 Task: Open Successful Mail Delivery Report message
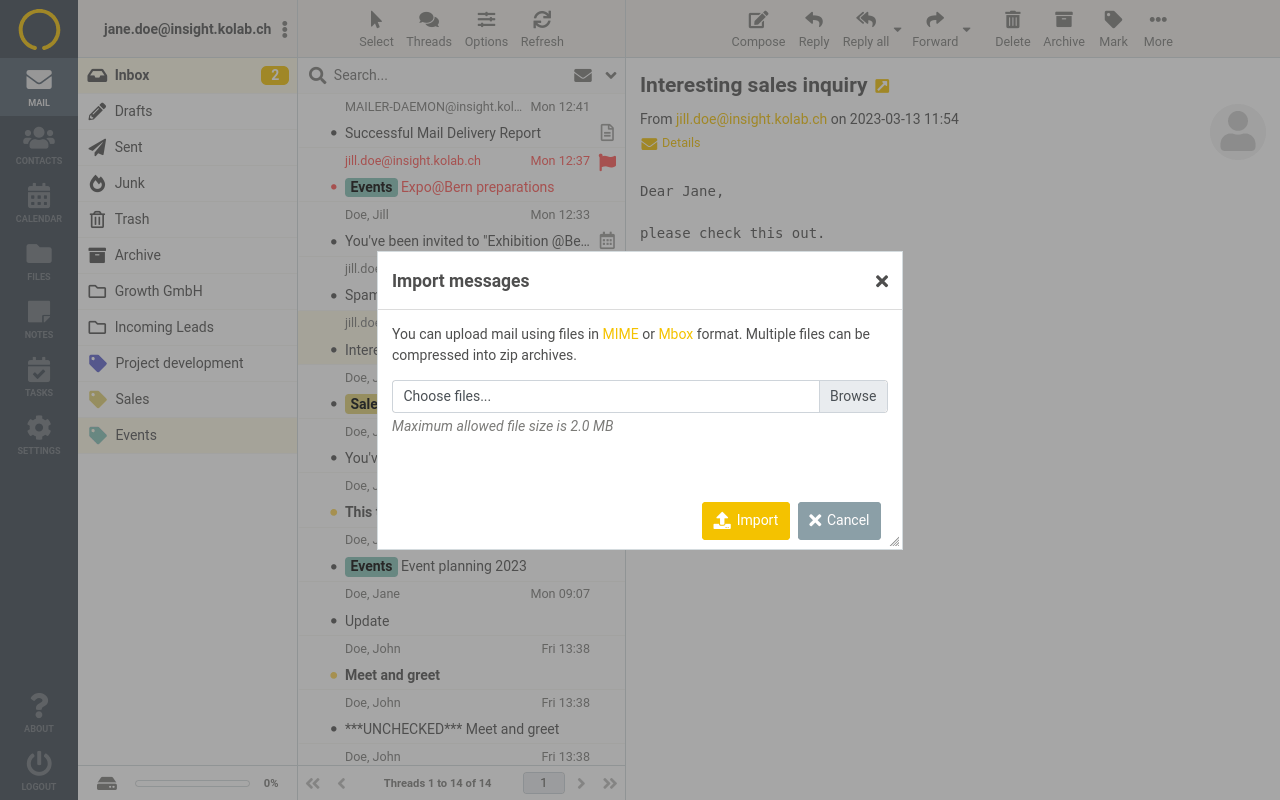coord(443,133)
